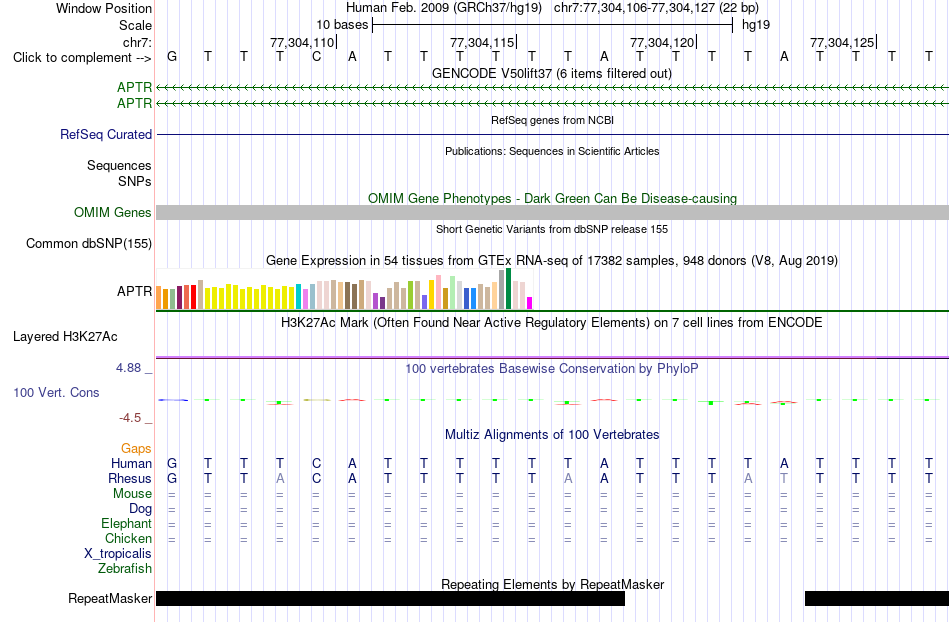The image size is (950, 622).
Task: Click the 'C' base in the Rhesus row
Action: click(316, 478)
